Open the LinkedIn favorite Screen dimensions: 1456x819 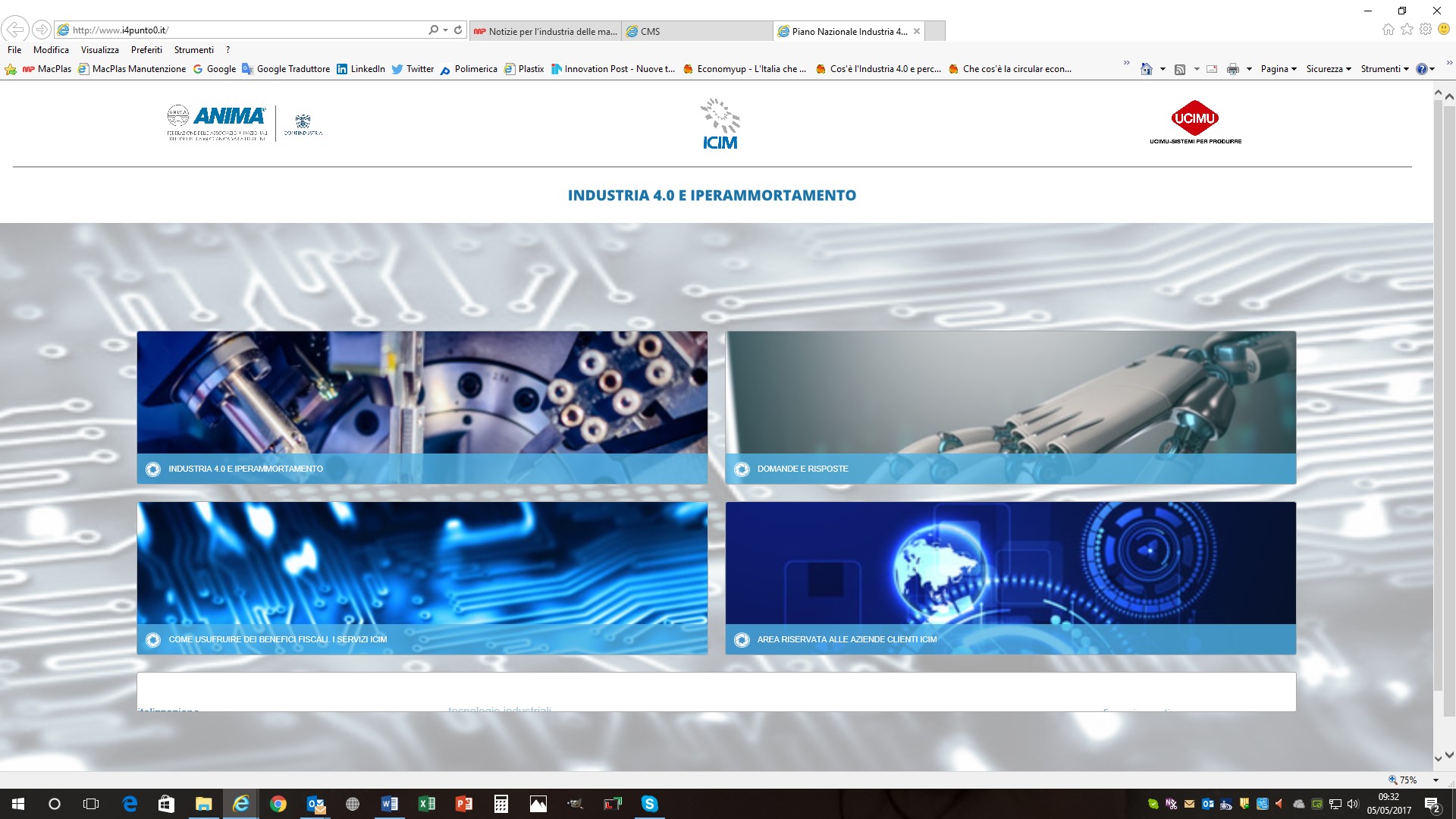361,69
